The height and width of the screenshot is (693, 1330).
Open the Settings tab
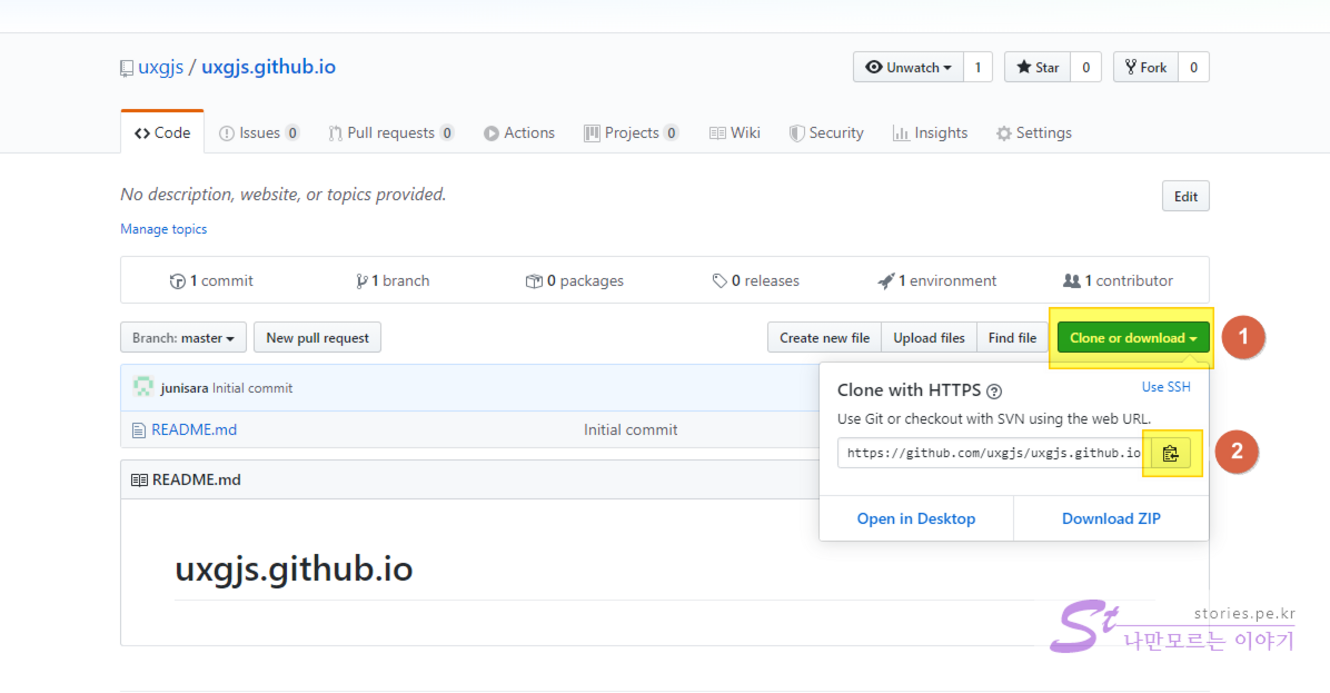click(1034, 133)
